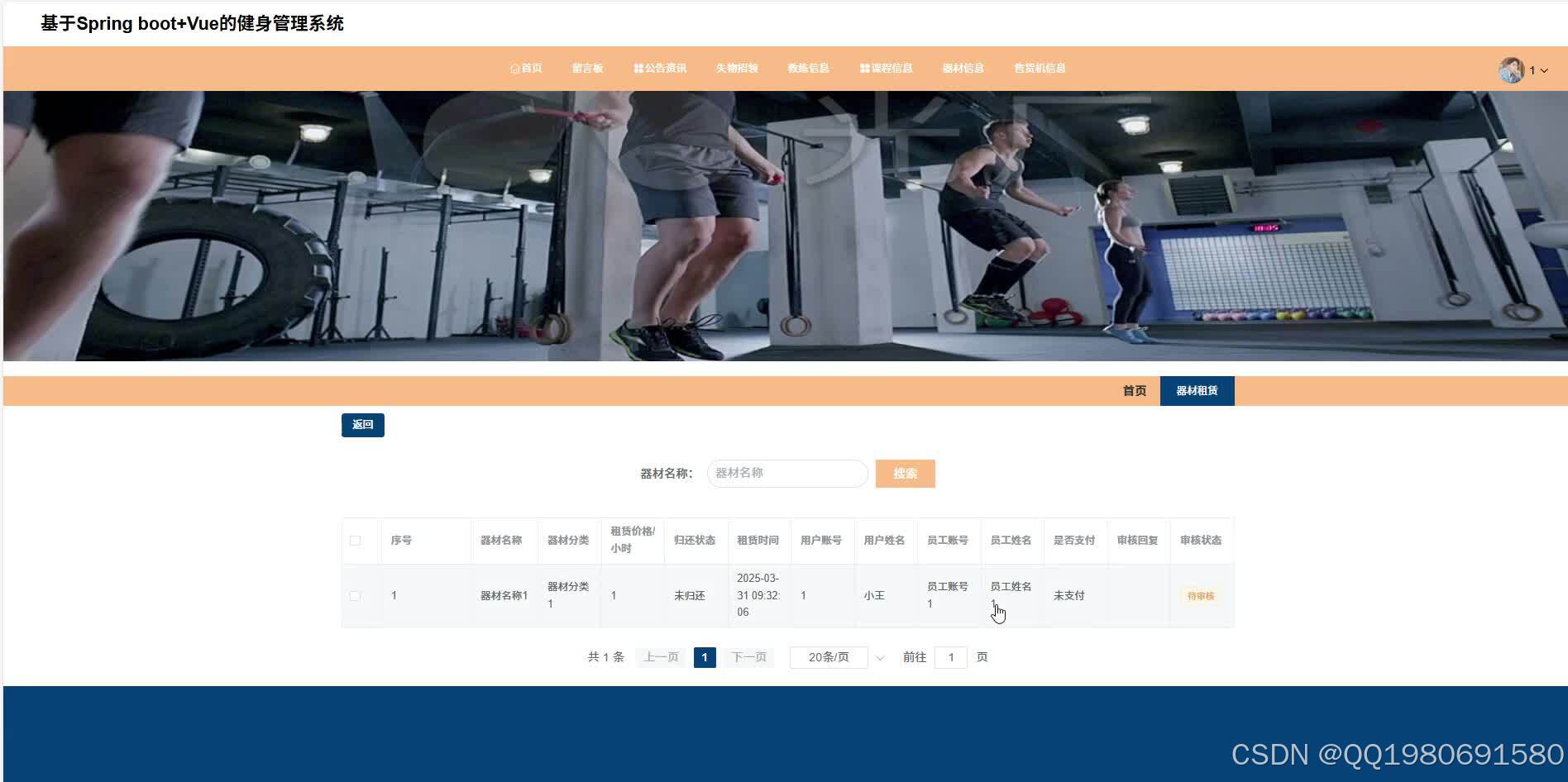Toggle the select-all header checkbox
Image resolution: width=1568 pixels, height=782 pixels.
tap(355, 541)
